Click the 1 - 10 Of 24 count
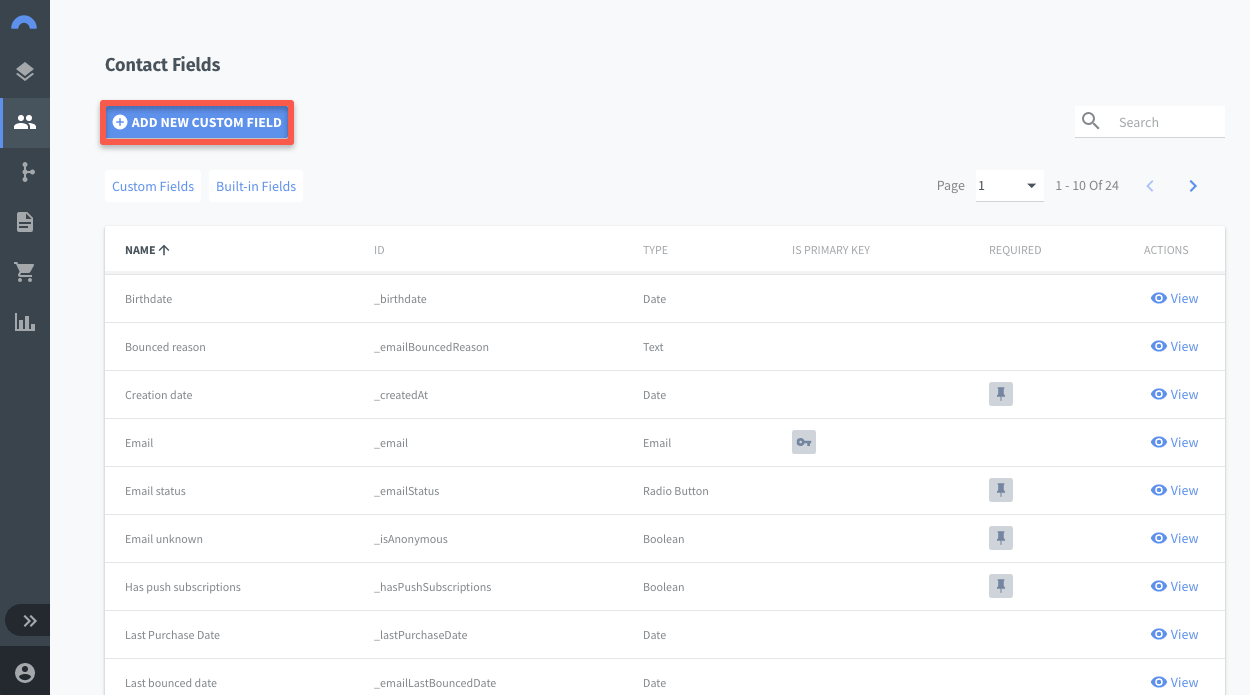The height and width of the screenshot is (695, 1250). pyautogui.click(x=1087, y=186)
